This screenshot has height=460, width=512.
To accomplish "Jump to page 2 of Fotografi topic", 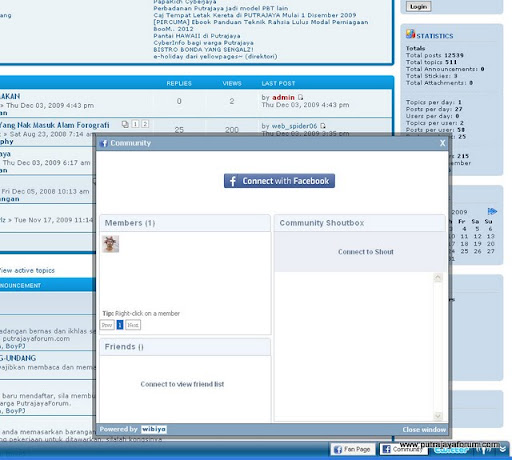I will click(x=145, y=124).
